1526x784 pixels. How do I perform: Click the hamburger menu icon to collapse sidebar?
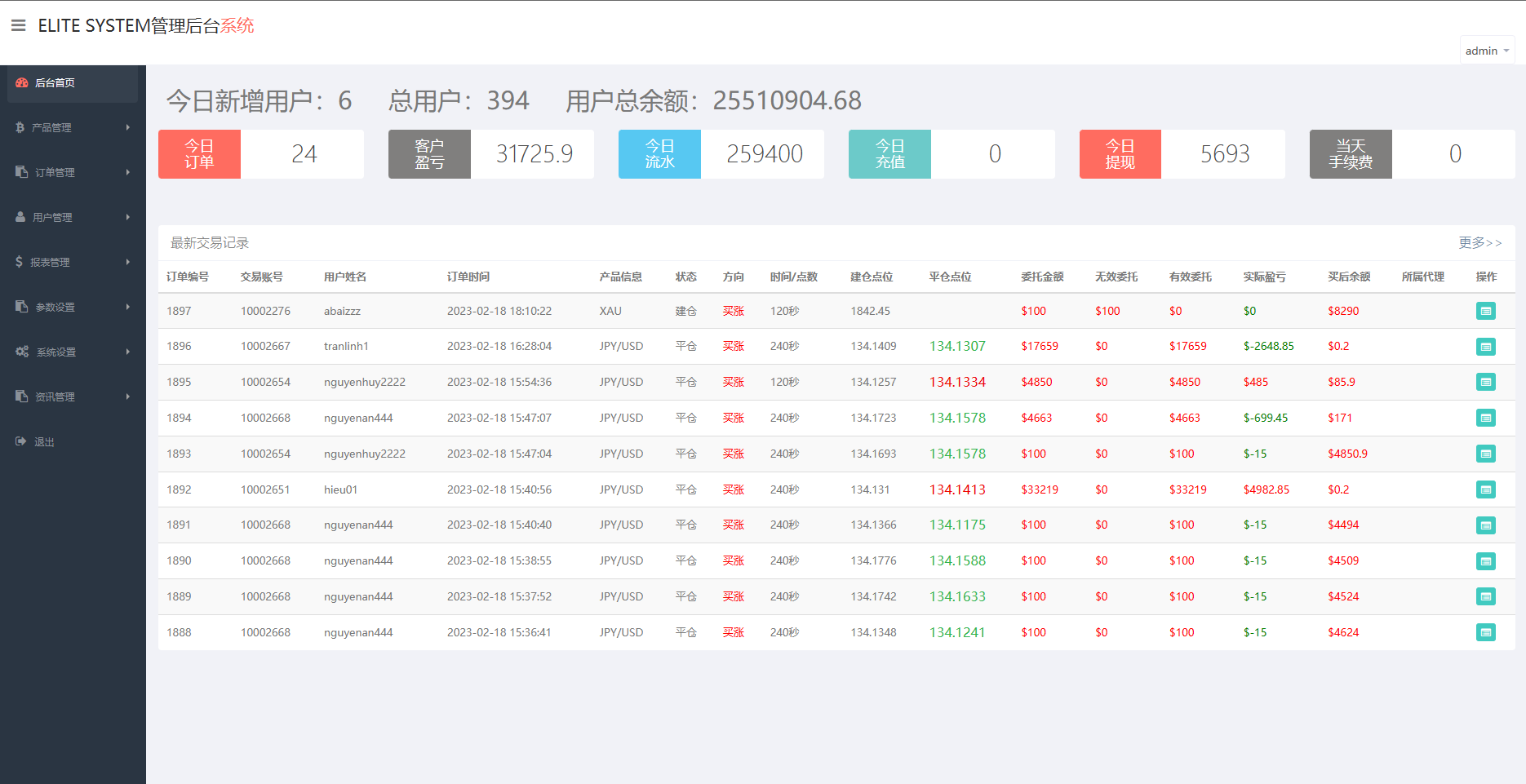click(18, 24)
